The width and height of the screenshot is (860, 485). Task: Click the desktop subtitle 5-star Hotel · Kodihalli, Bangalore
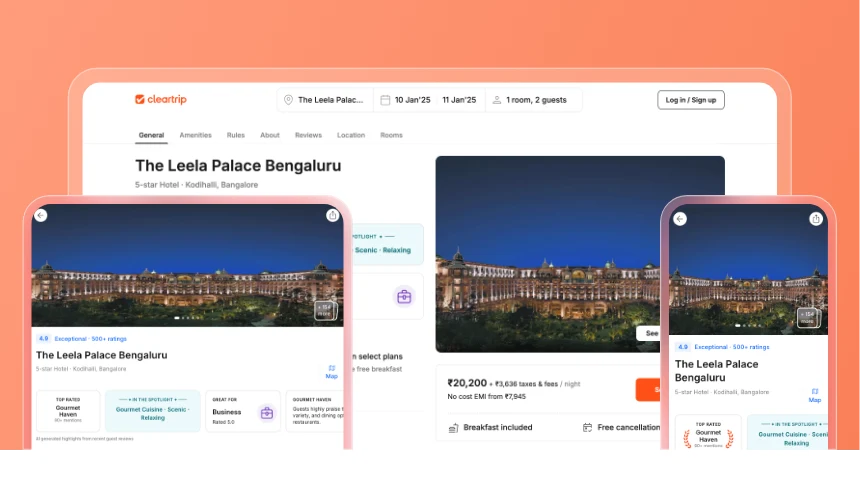[x=196, y=185]
